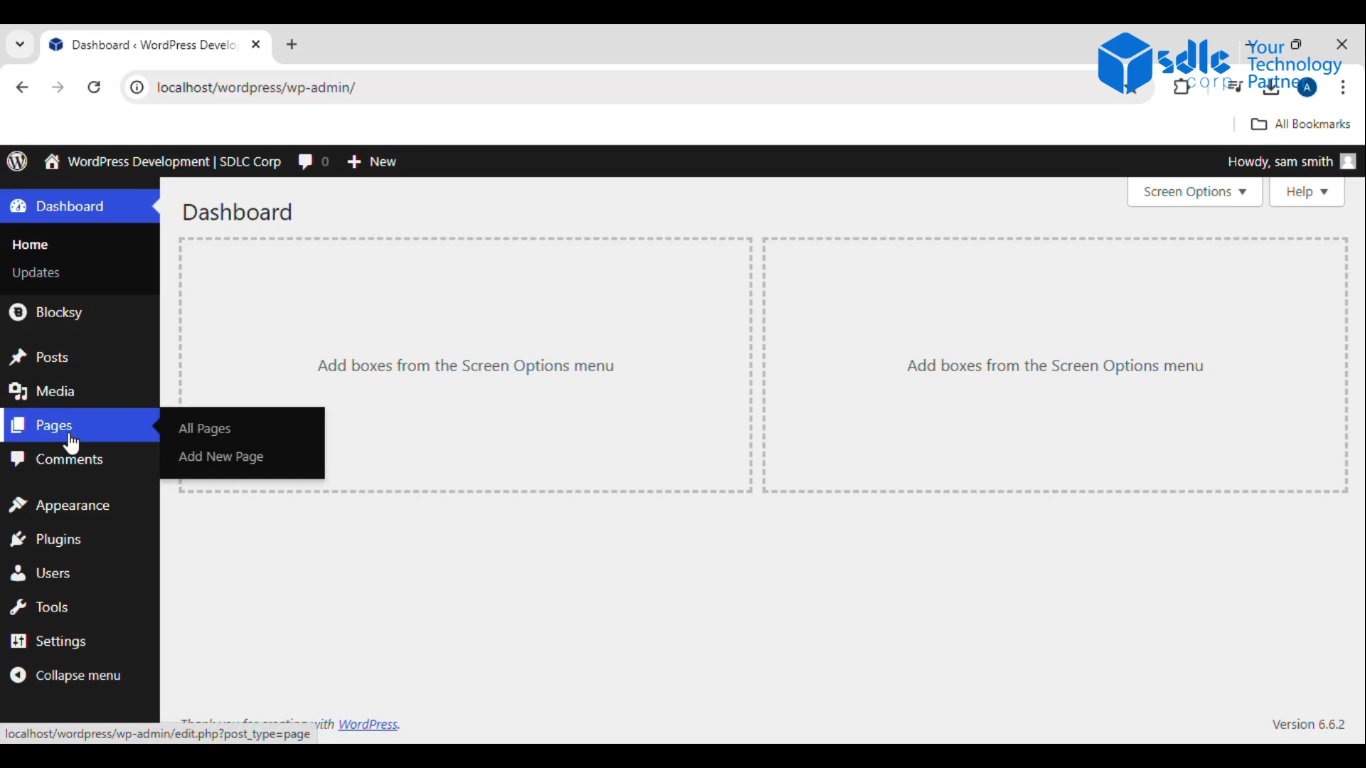The image size is (1366, 768).
Task: Open the Tools menu label
Action: (52, 607)
